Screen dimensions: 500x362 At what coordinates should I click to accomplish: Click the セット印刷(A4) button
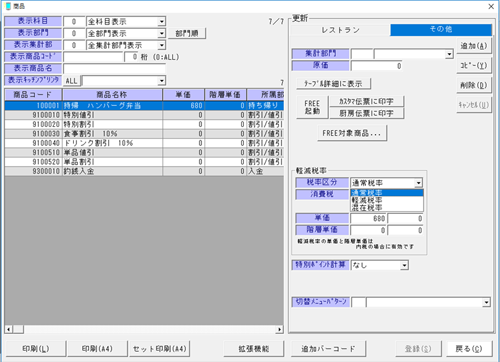pyautogui.click(x=159, y=349)
